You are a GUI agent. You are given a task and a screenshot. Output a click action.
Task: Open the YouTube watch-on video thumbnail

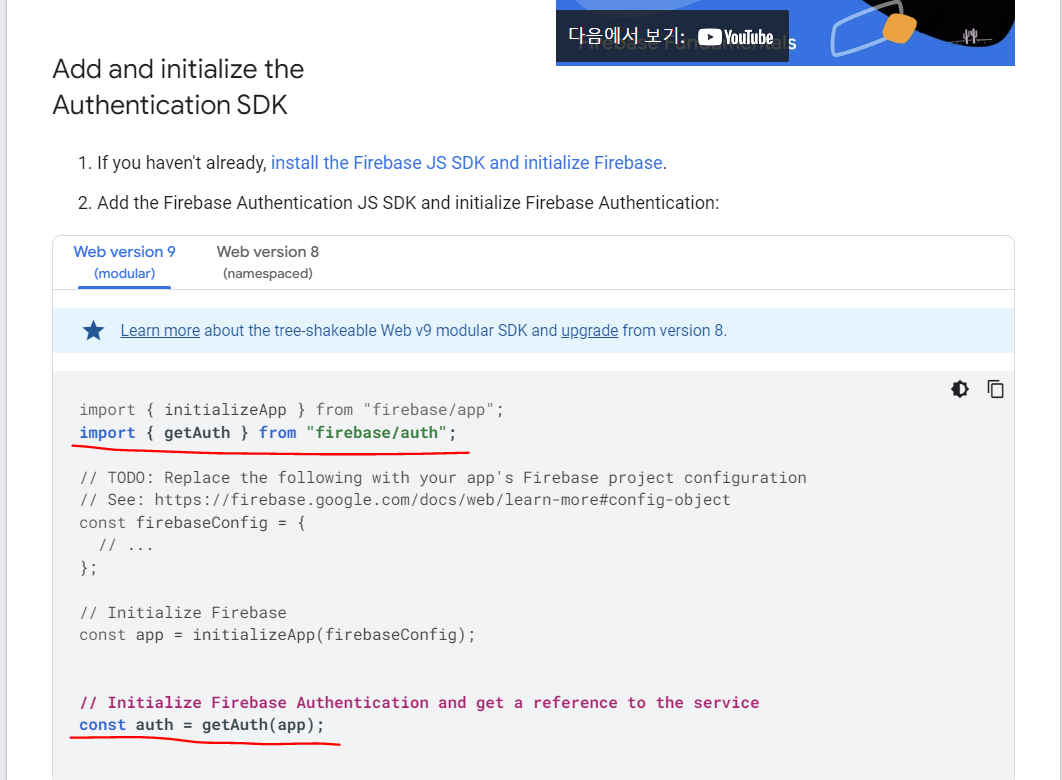pyautogui.click(x=785, y=32)
